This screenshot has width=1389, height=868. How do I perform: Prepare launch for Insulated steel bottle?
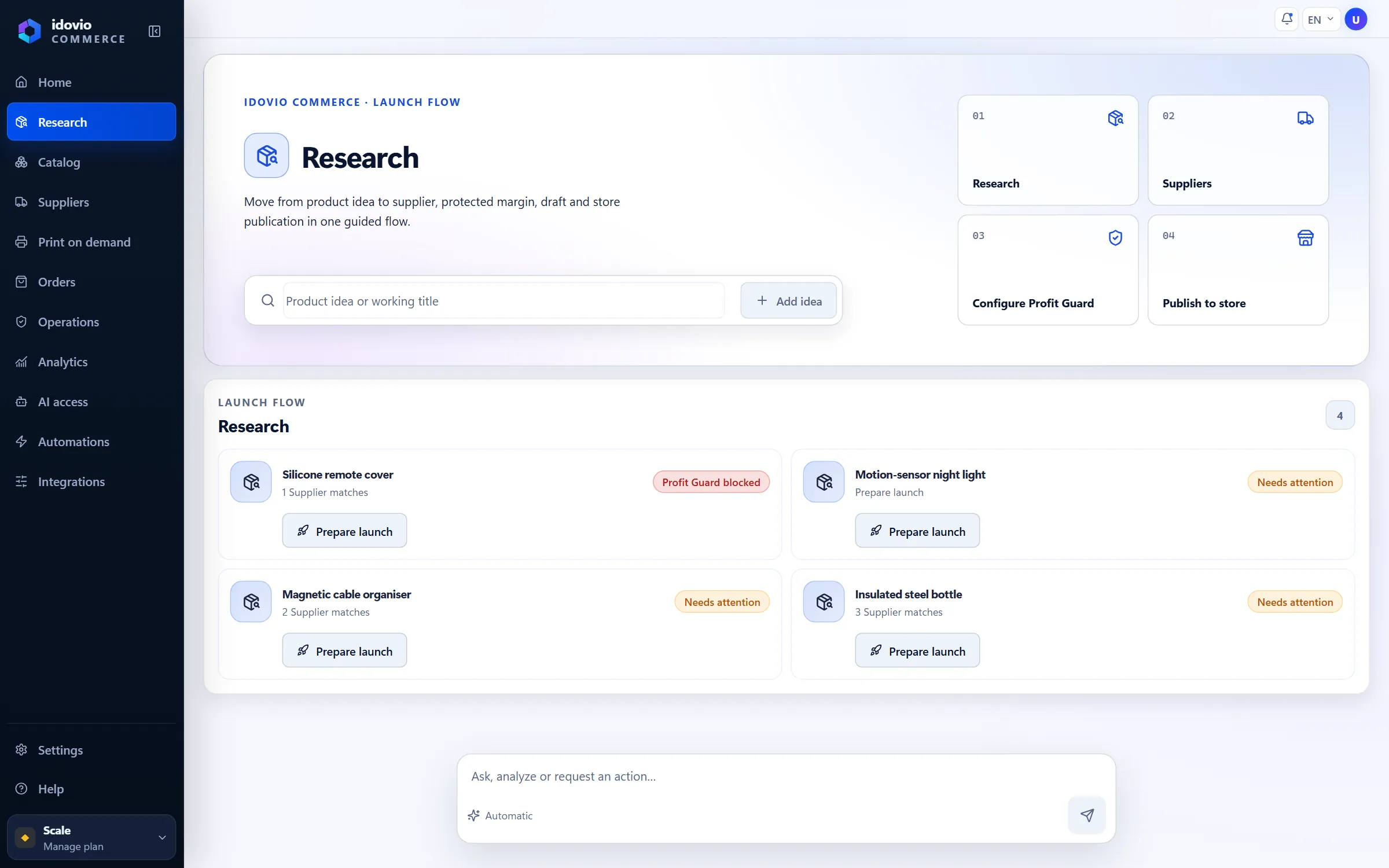coord(917,650)
